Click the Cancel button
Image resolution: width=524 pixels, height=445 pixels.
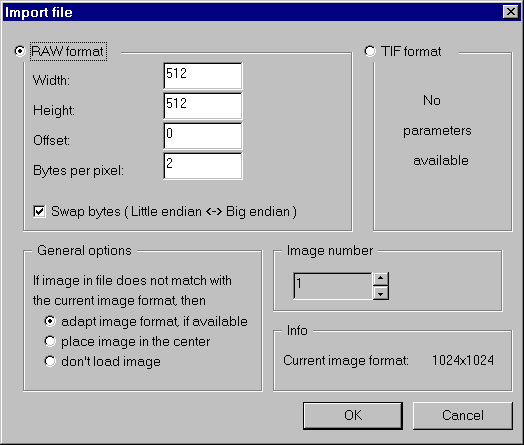(463, 415)
